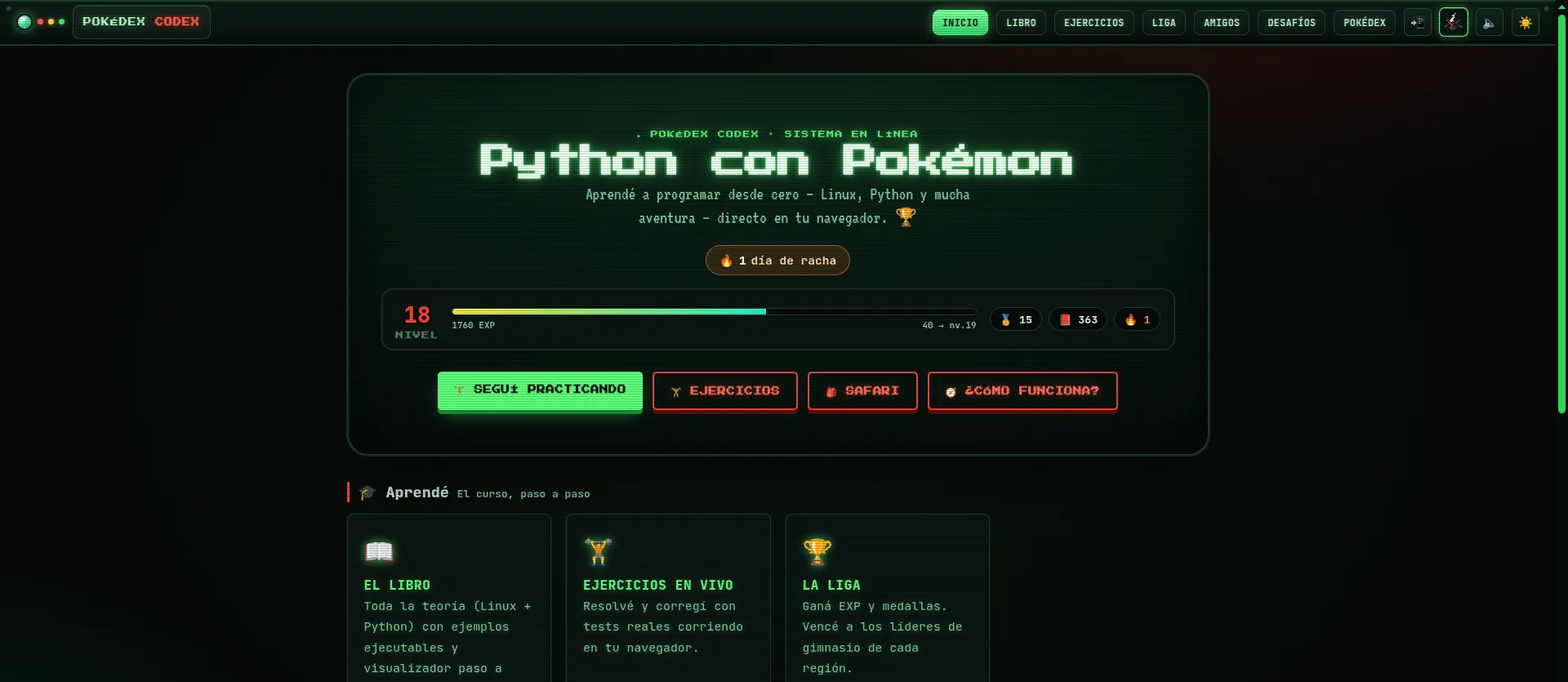Click the trophy icon on La Liga card

pyautogui.click(x=817, y=551)
